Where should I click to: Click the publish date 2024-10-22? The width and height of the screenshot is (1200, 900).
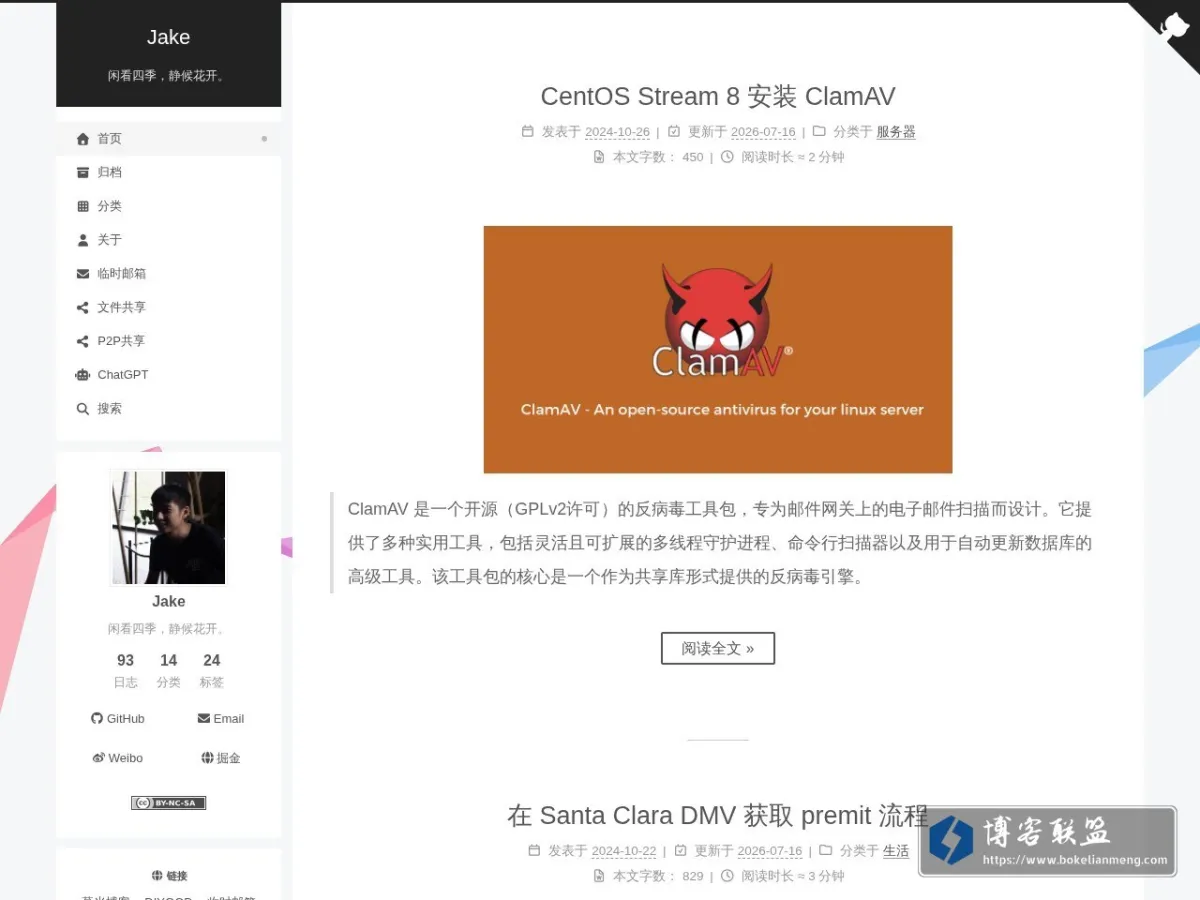624,851
